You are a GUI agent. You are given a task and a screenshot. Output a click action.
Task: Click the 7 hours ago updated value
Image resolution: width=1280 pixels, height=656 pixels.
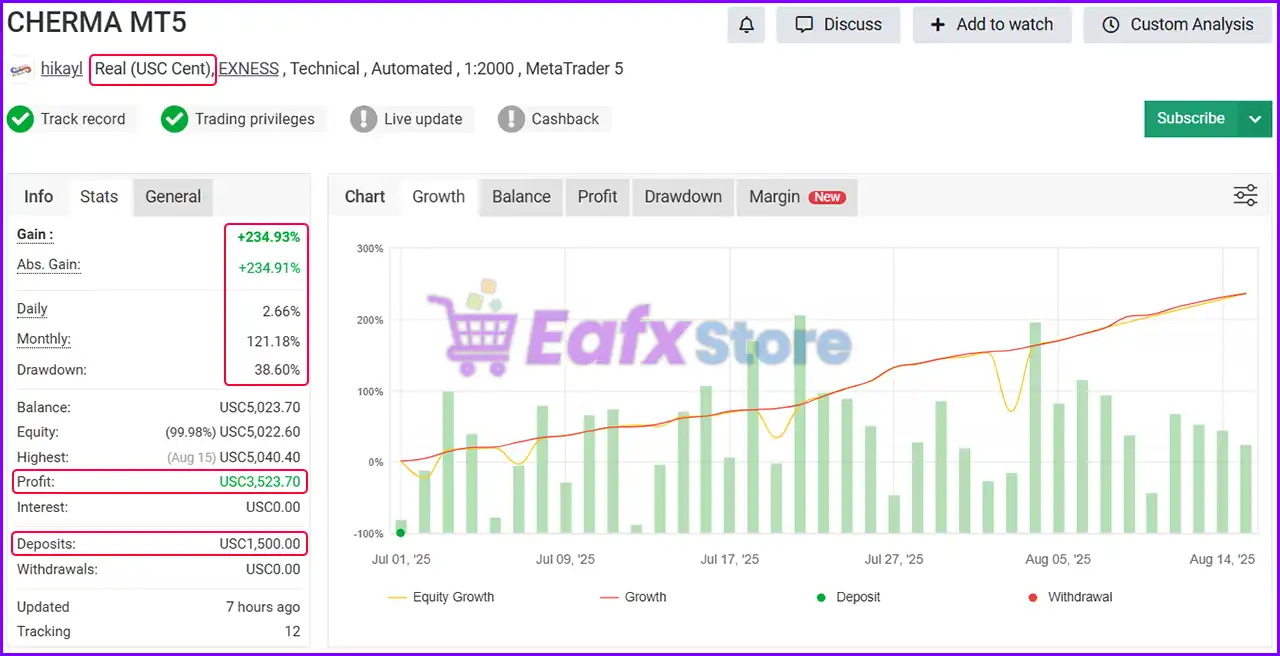(263, 607)
